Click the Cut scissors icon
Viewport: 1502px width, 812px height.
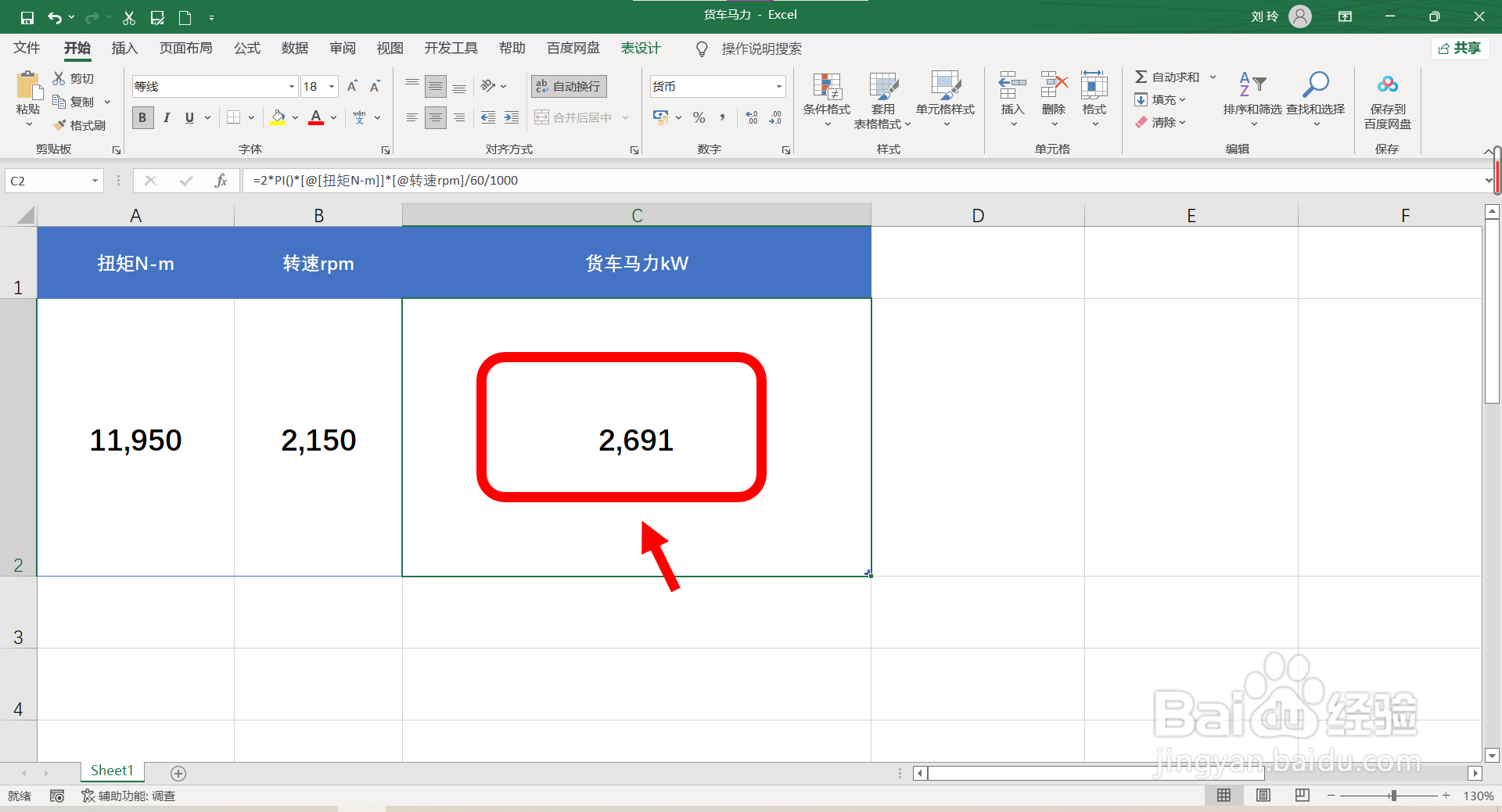click(x=59, y=78)
